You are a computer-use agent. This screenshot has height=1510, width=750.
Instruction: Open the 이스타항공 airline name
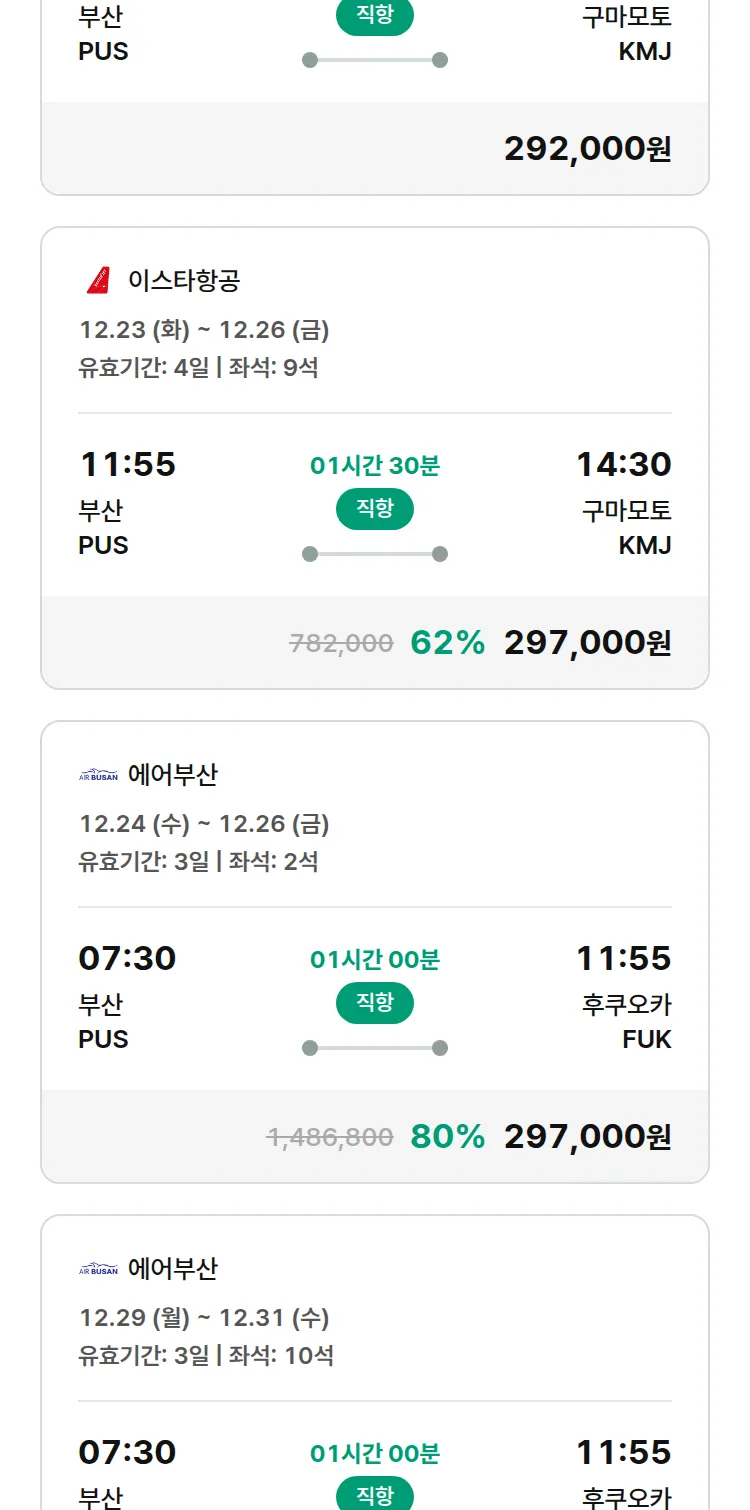click(x=184, y=281)
